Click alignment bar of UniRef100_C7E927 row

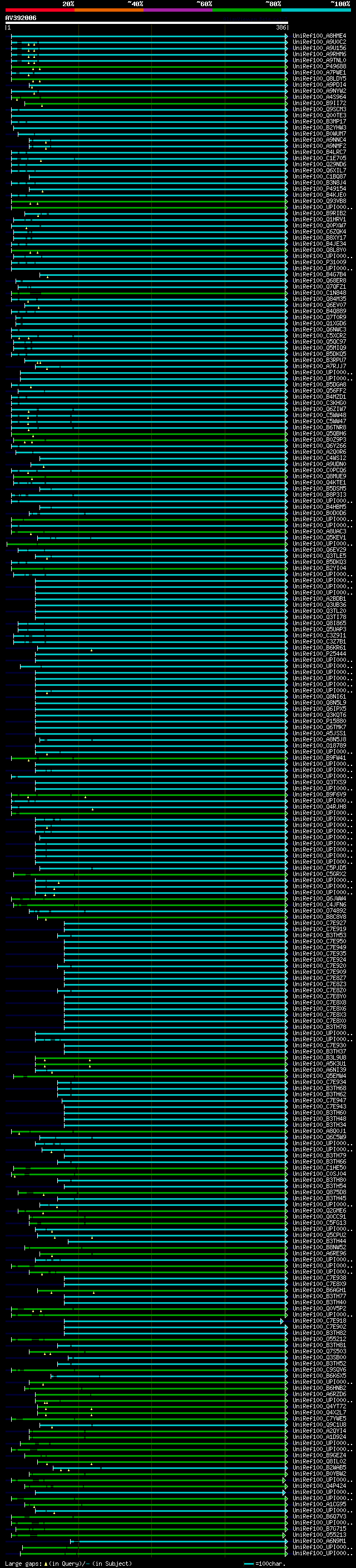(x=176, y=923)
